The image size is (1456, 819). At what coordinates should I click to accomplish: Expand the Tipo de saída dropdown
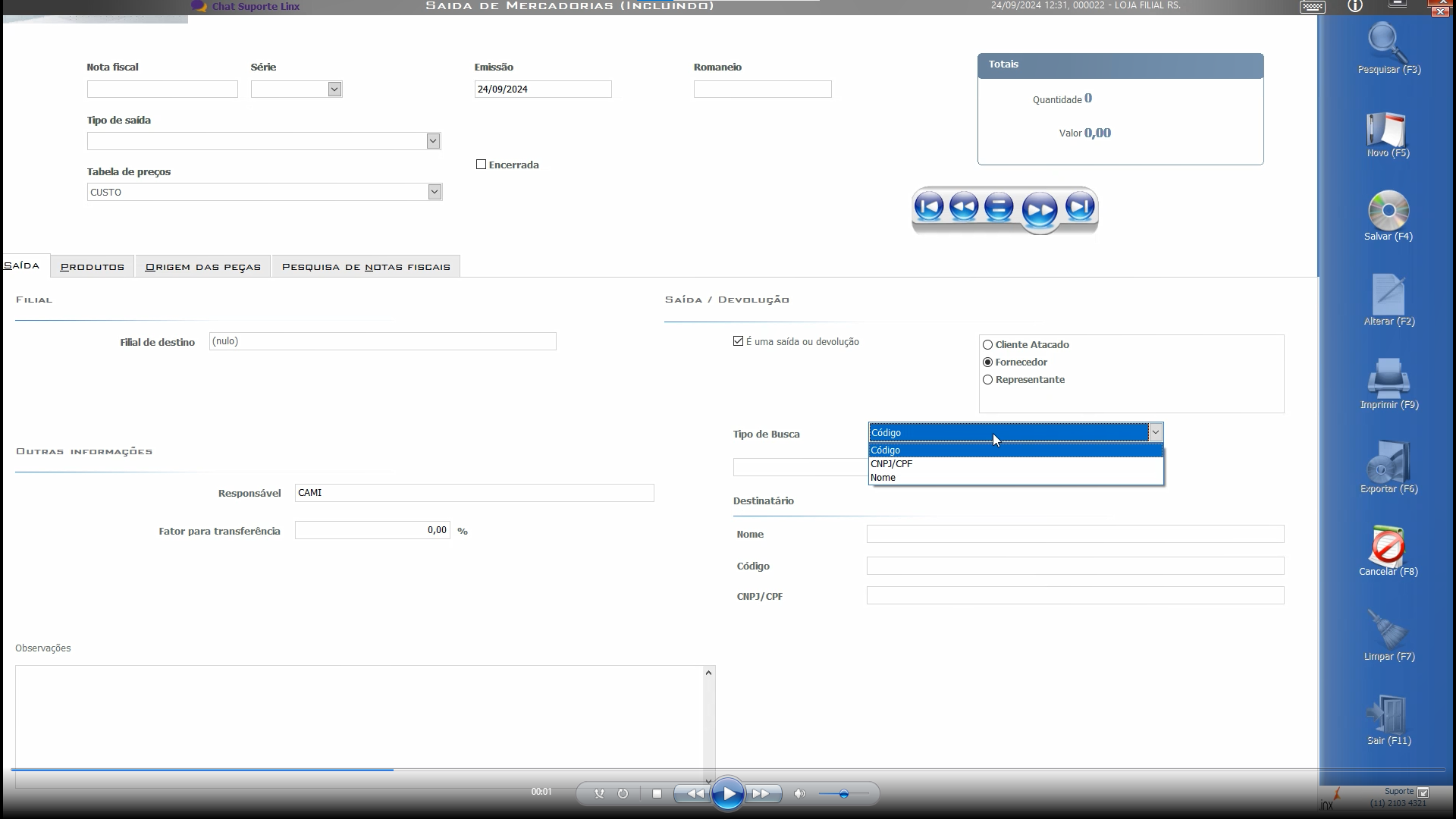tap(433, 141)
